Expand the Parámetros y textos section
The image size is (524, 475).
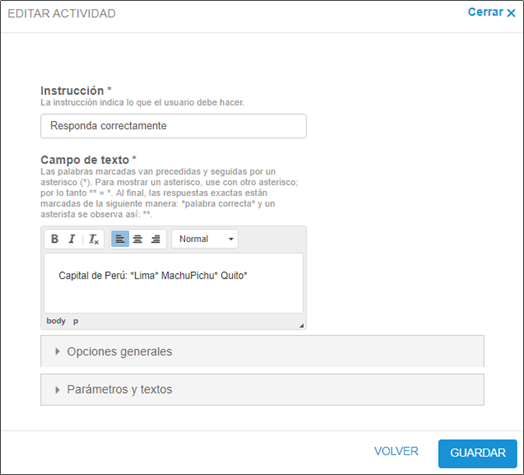pos(262,389)
